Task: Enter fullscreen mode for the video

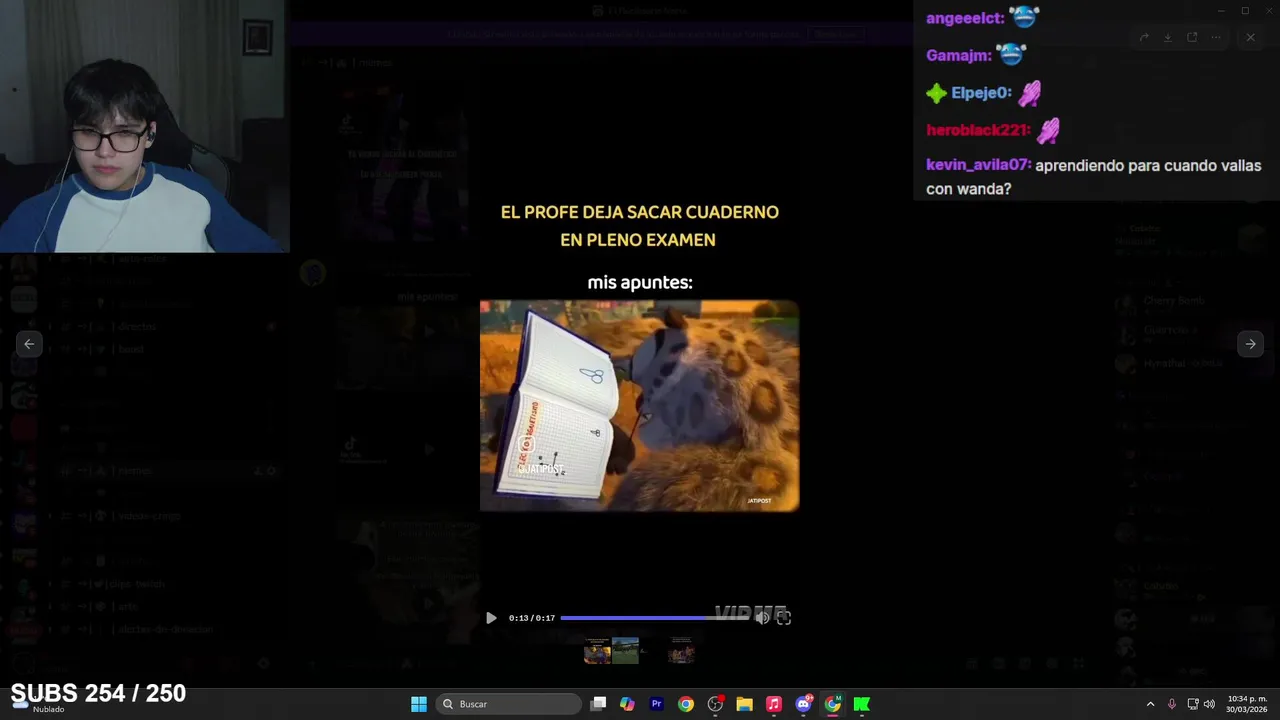Action: [784, 618]
